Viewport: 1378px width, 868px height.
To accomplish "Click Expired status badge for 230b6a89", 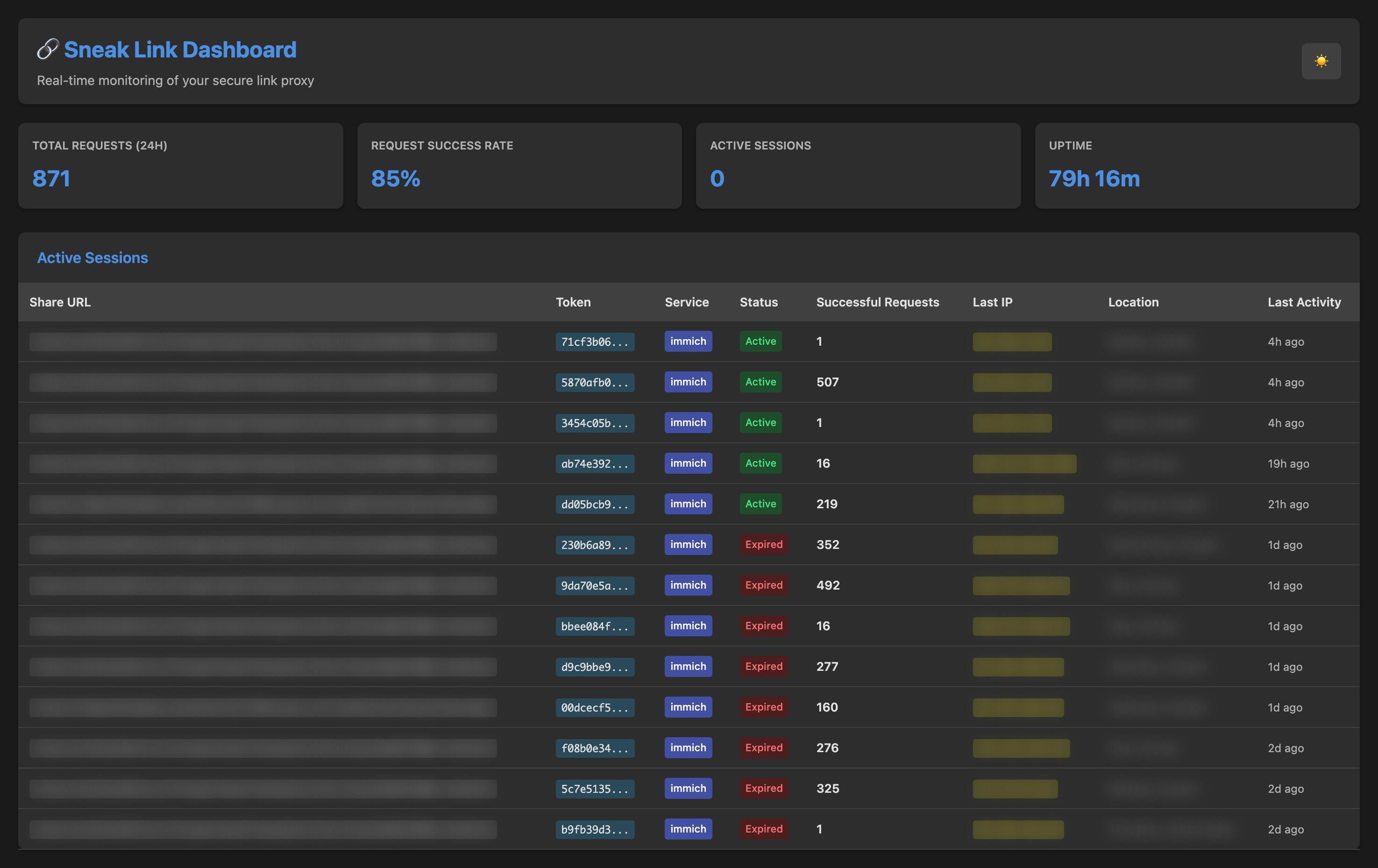I will (763, 544).
